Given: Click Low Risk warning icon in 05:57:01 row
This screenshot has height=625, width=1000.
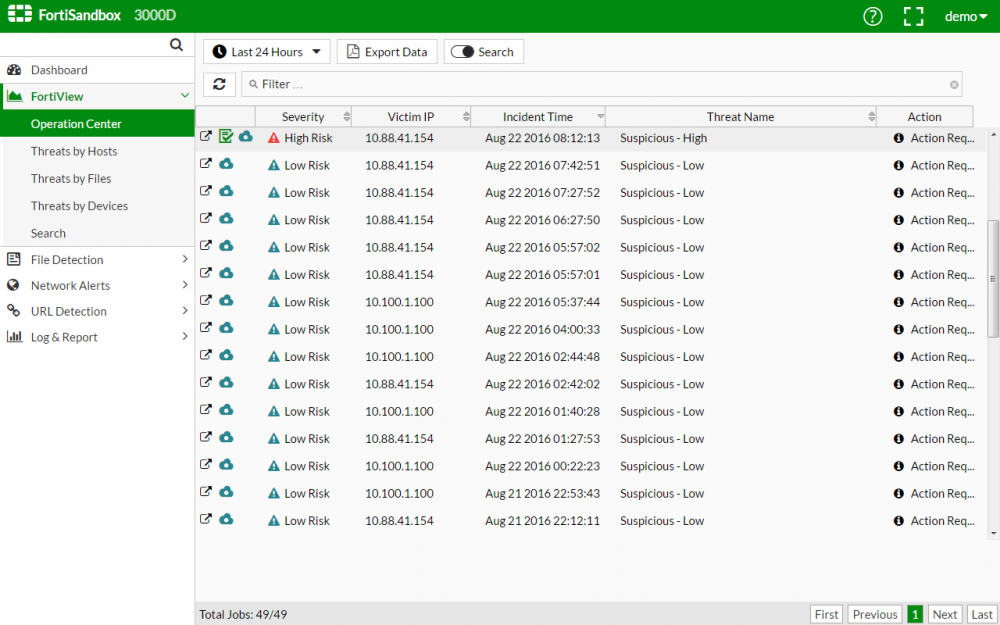Looking at the screenshot, I should coord(274,275).
